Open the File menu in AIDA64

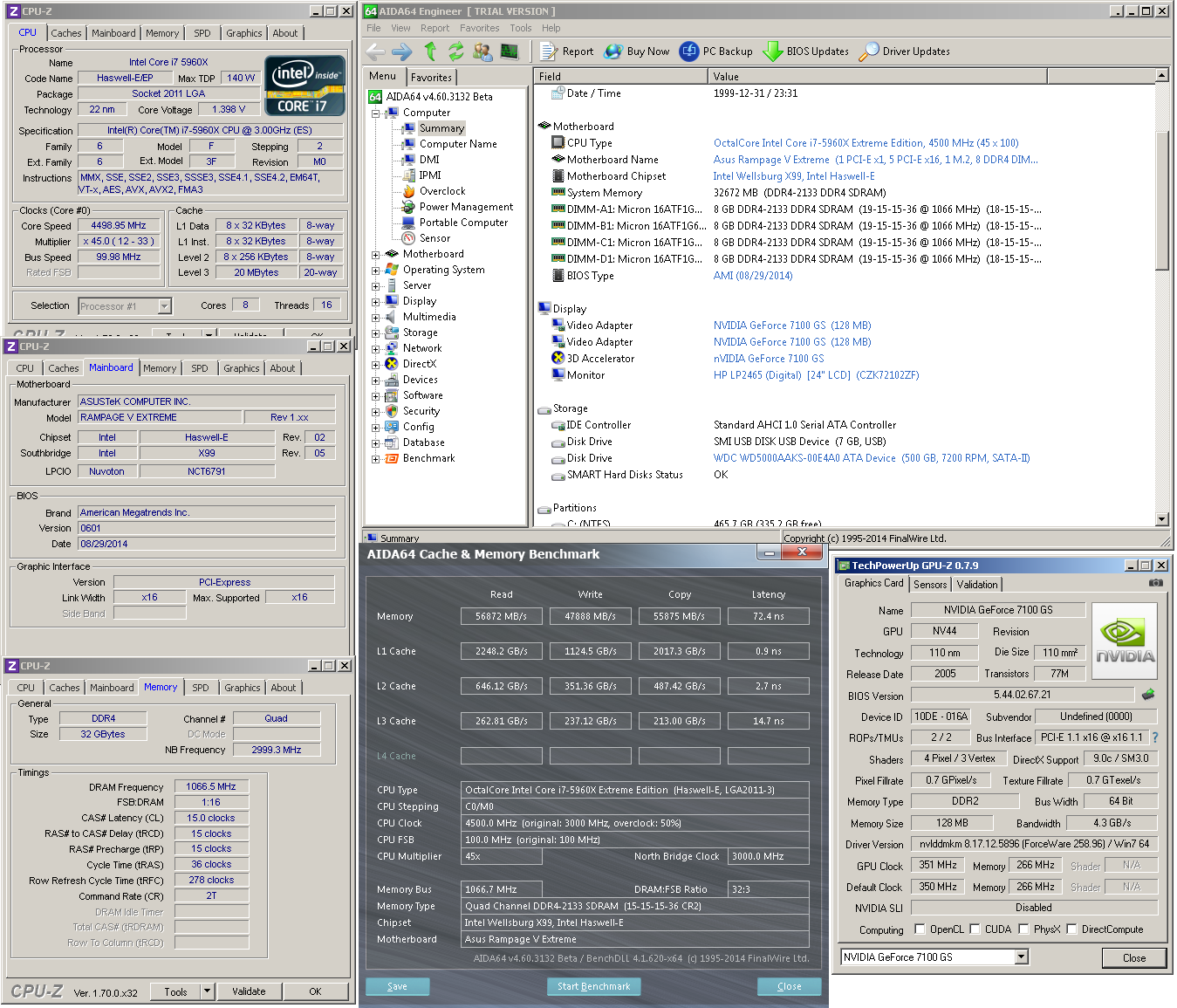tap(373, 28)
